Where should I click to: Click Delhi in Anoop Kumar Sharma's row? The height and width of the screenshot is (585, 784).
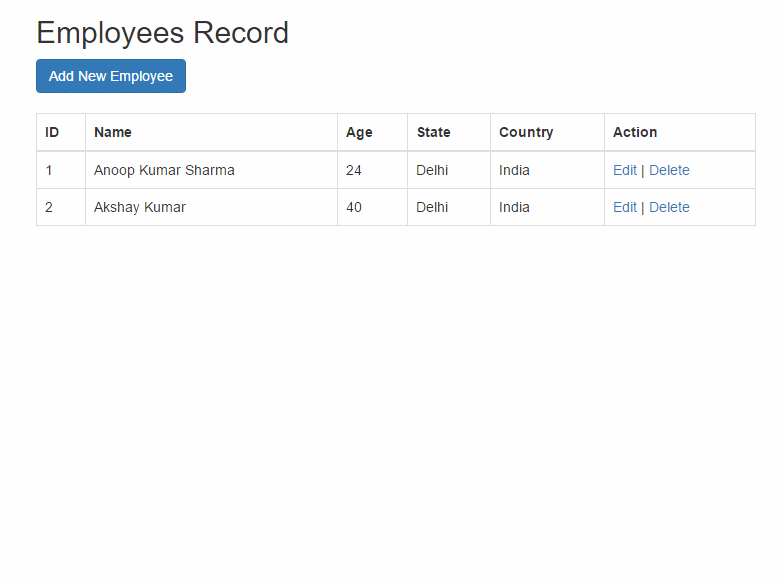(x=432, y=170)
